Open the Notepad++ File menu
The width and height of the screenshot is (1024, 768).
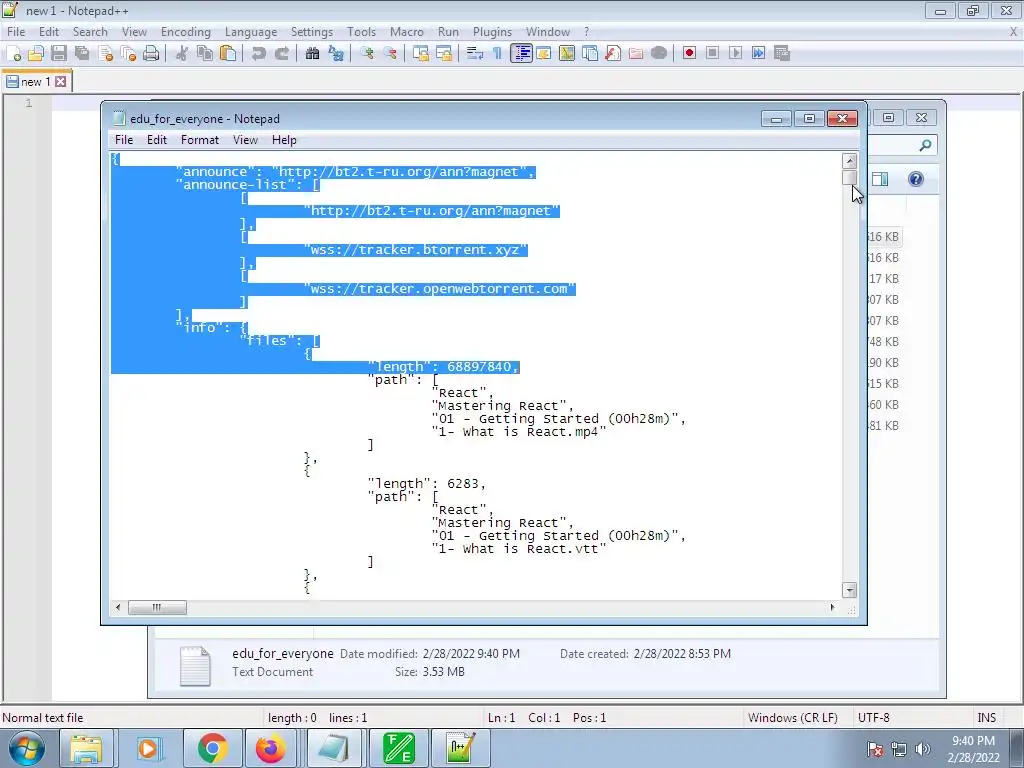tap(16, 32)
